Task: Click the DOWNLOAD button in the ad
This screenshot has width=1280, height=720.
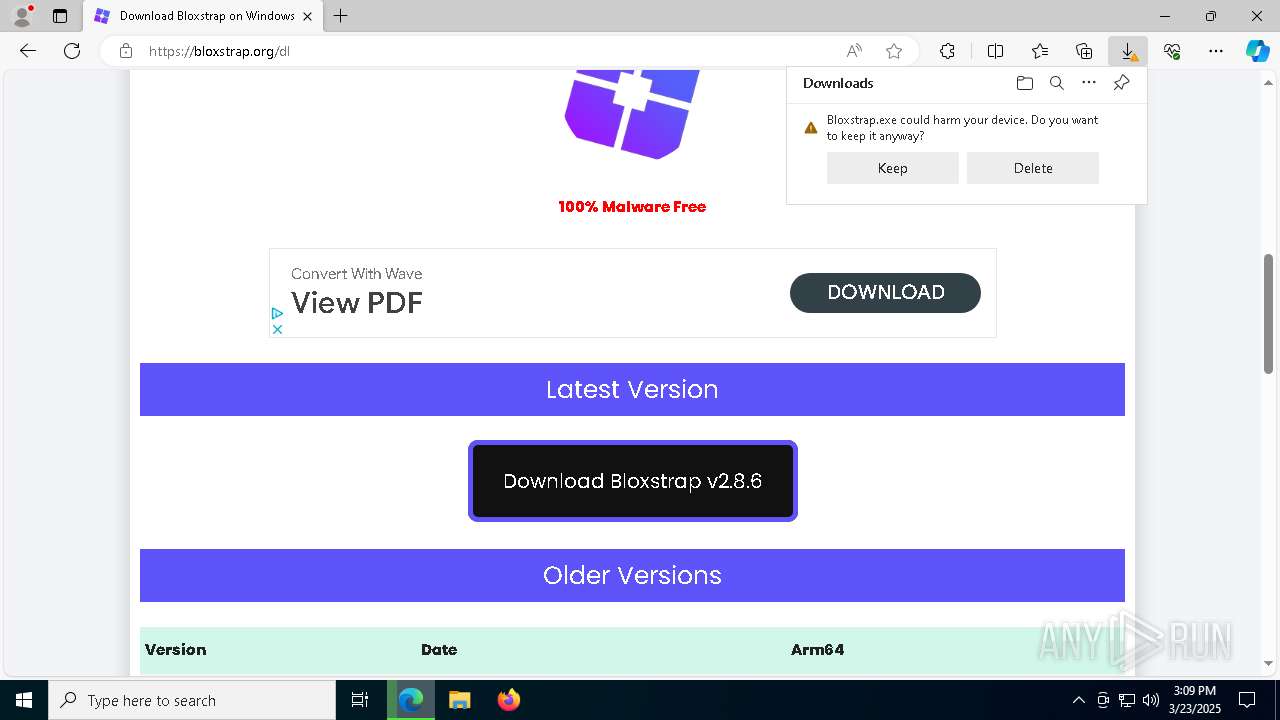Action: [x=885, y=292]
